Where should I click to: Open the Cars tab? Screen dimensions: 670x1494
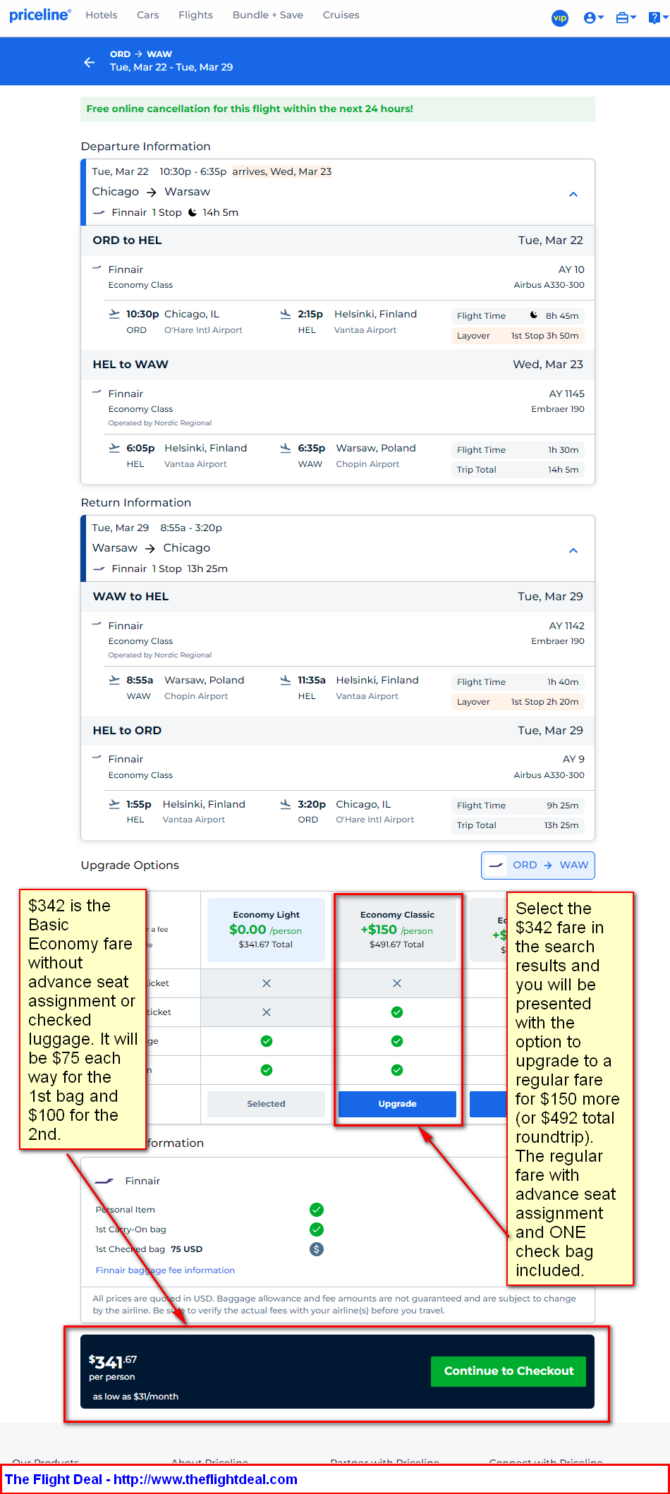click(148, 15)
